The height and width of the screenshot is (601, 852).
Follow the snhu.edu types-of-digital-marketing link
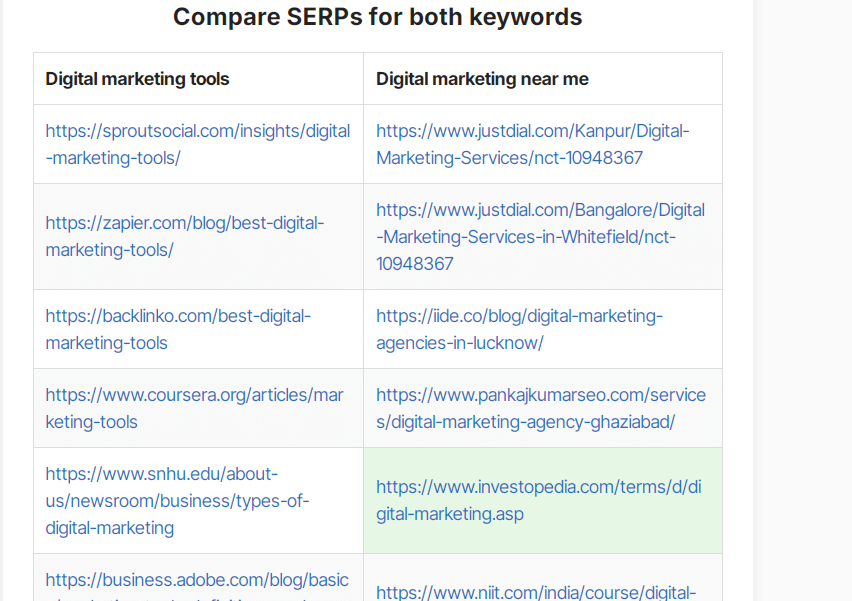[177, 500]
